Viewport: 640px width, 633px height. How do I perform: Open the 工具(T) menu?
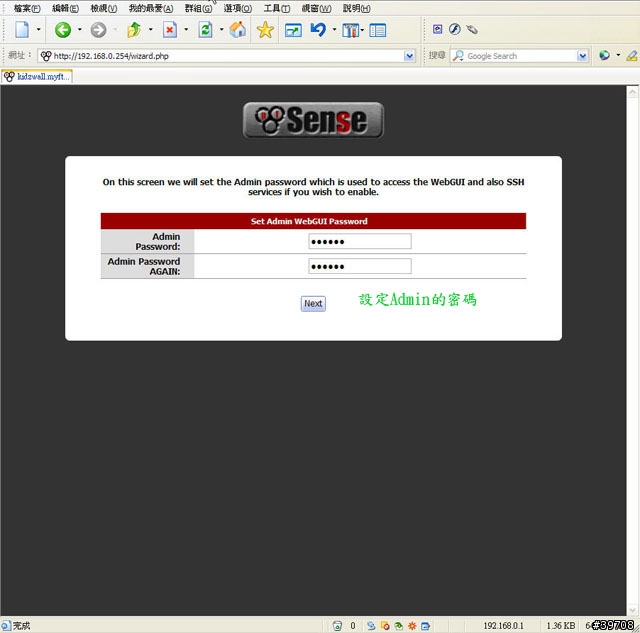pos(277,8)
